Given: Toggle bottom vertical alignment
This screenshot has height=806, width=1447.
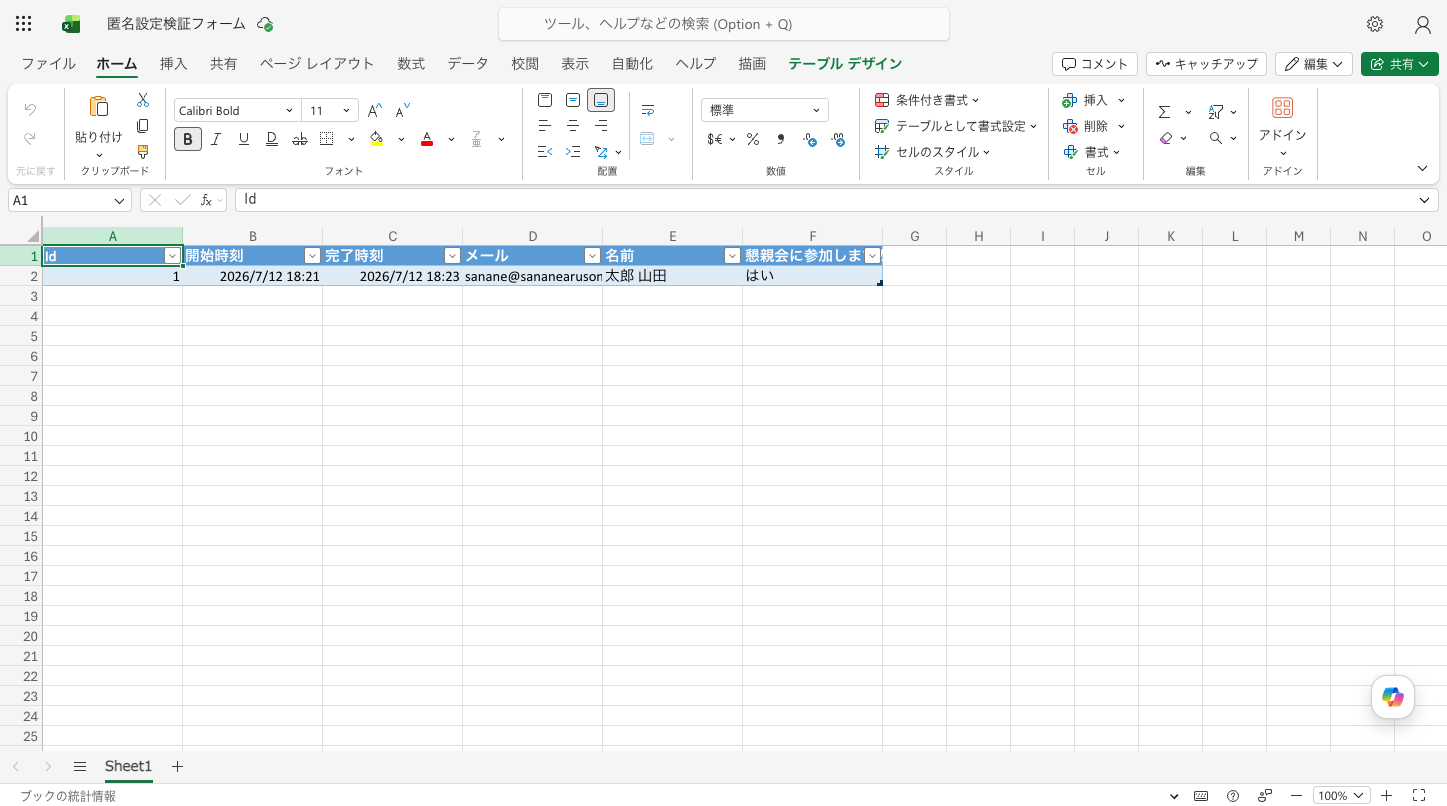Looking at the screenshot, I should [601, 100].
